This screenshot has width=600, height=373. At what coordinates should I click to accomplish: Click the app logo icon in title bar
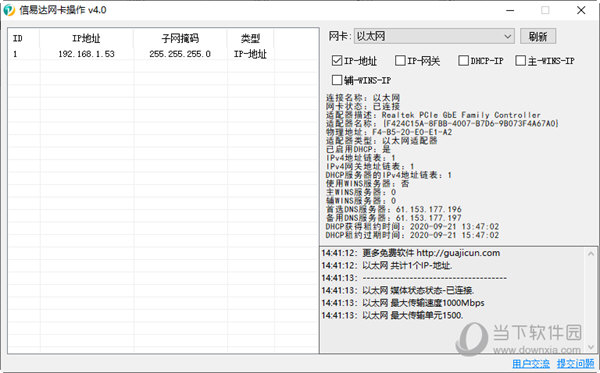9,10
